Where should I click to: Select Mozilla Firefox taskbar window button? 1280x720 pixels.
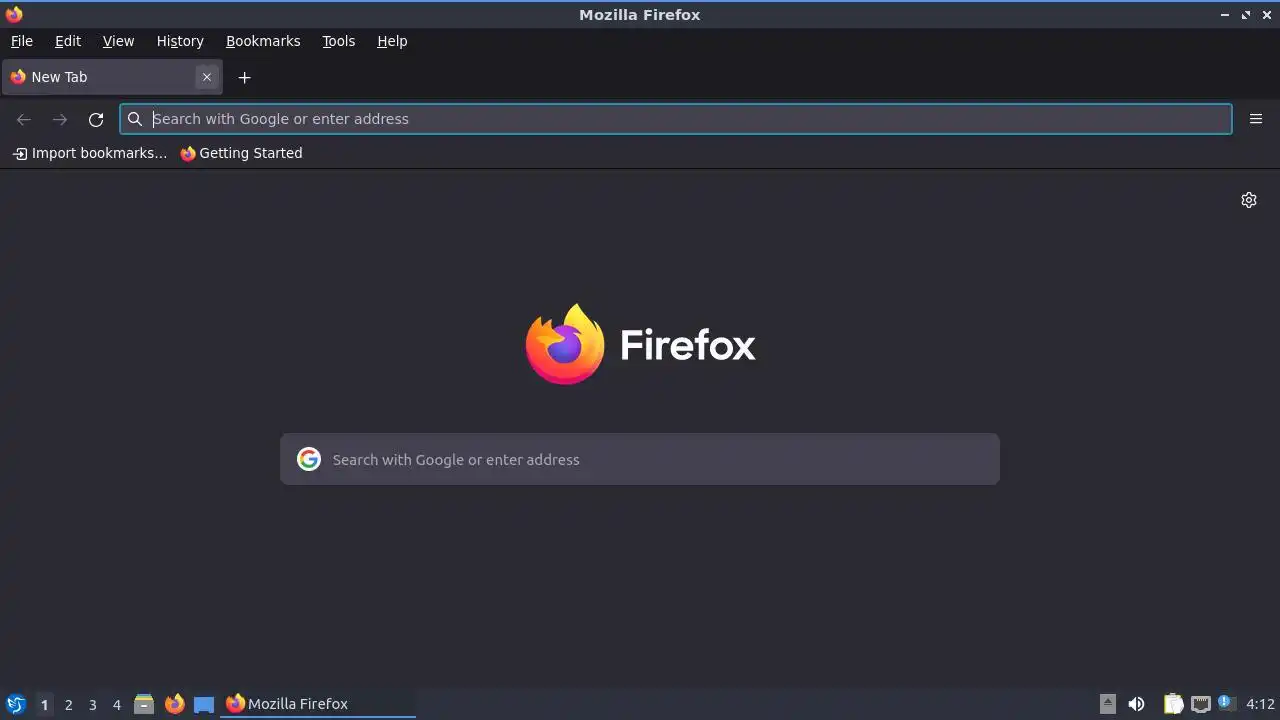click(319, 704)
